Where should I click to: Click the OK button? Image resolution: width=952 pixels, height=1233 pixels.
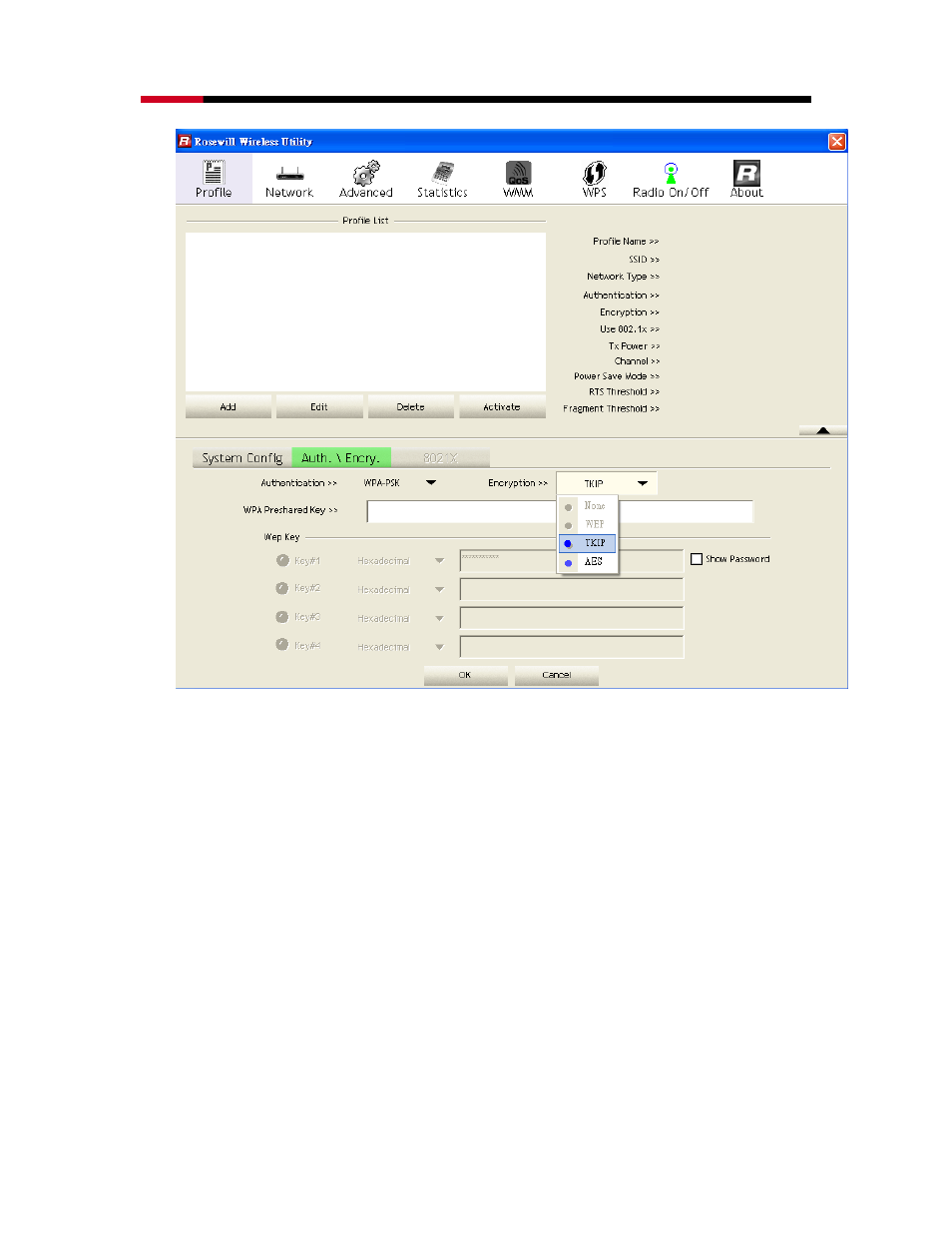click(x=465, y=676)
